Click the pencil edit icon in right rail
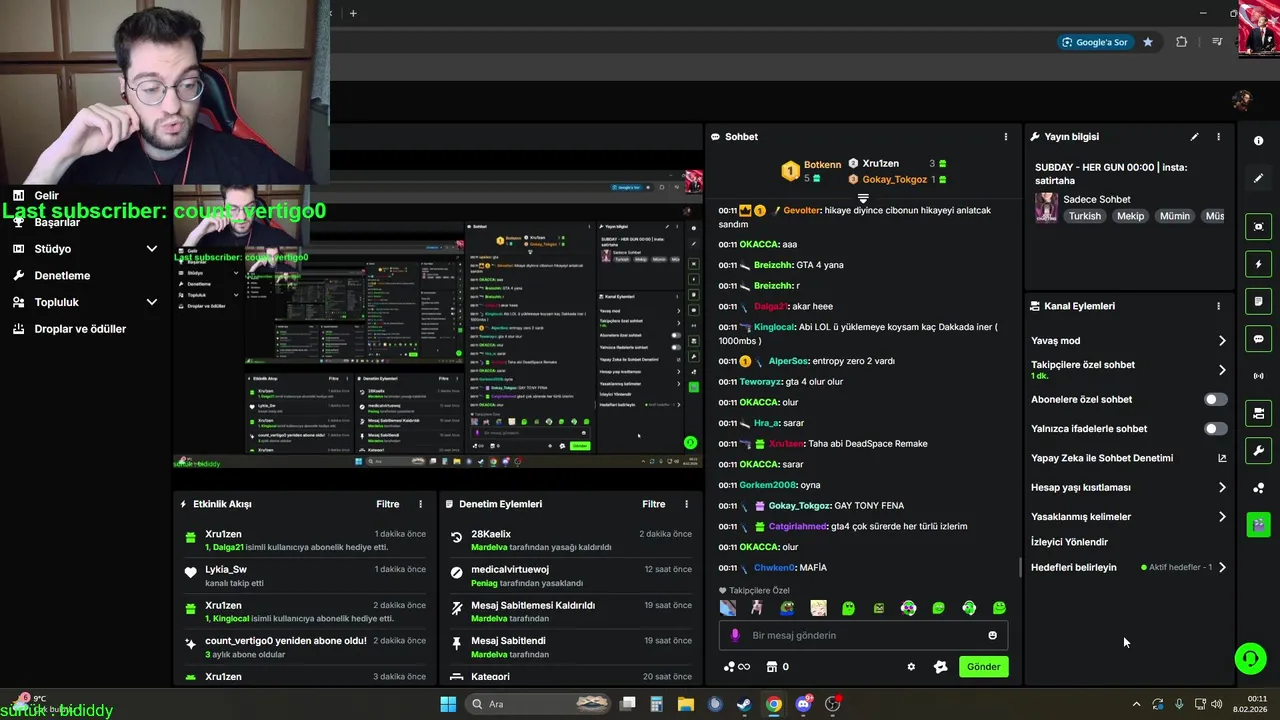Viewport: 1280px width, 720px height. point(1258,178)
